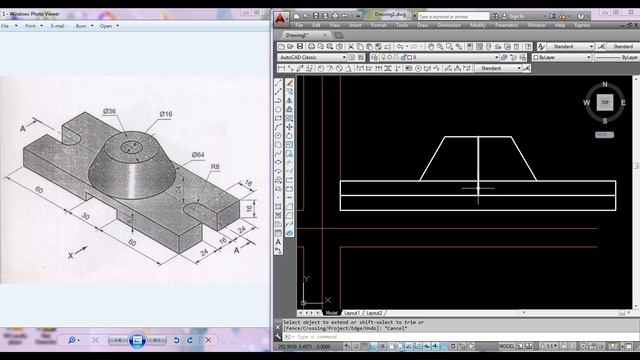Click the Linear dimension tool
This screenshot has height=360, width=640.
coord(281,68)
